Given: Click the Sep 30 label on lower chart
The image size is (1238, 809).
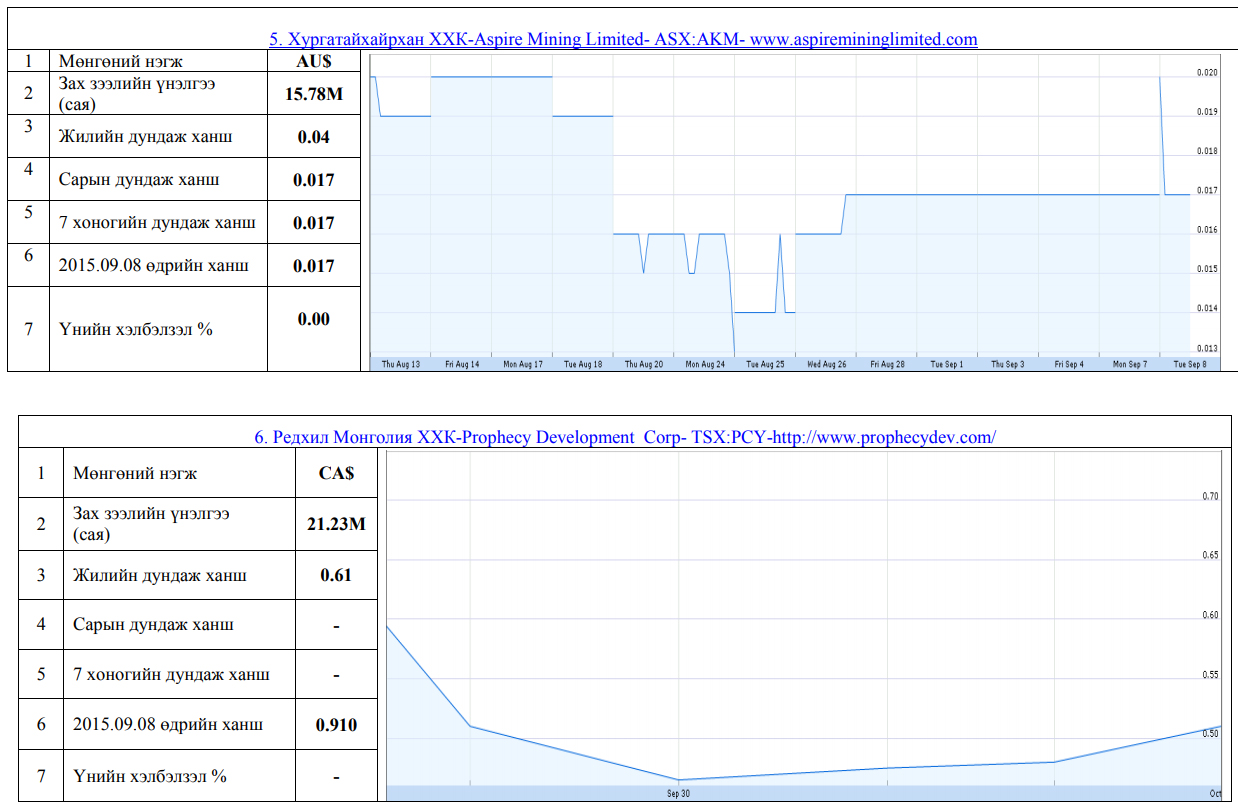Looking at the screenshot, I should click(x=679, y=794).
